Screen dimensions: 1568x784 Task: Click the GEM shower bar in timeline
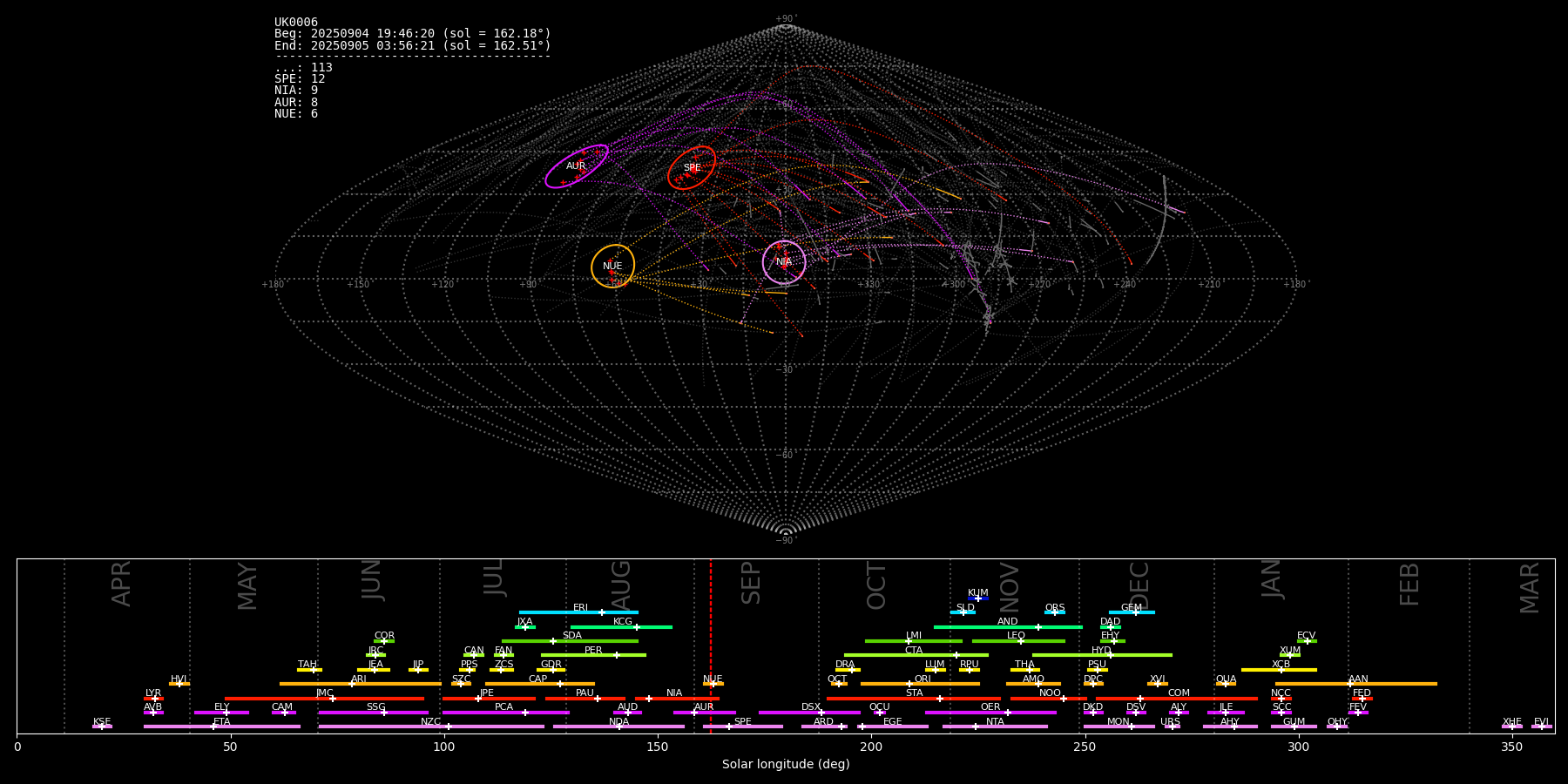click(x=1132, y=612)
